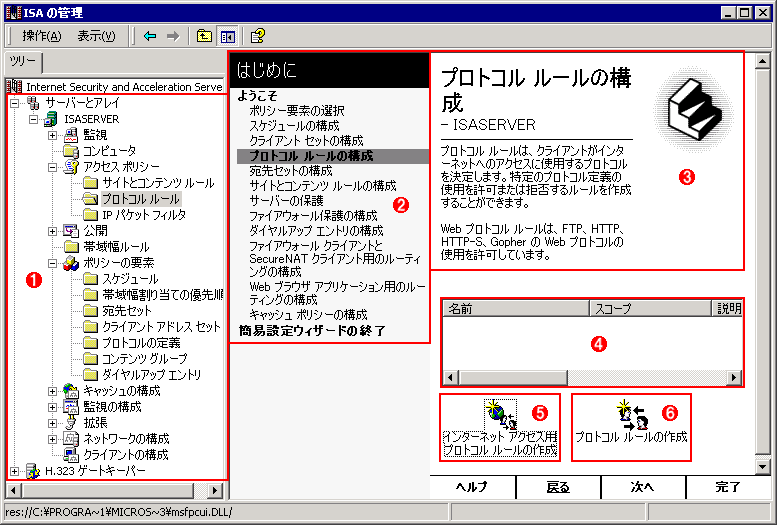The image size is (777, 525).
Task: Click the ネットワークの構成 icon
Action: (x=71, y=439)
